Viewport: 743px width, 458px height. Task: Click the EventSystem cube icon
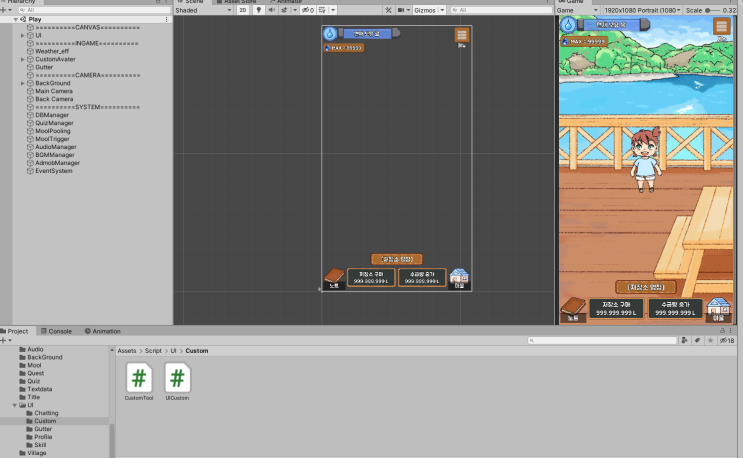point(30,171)
